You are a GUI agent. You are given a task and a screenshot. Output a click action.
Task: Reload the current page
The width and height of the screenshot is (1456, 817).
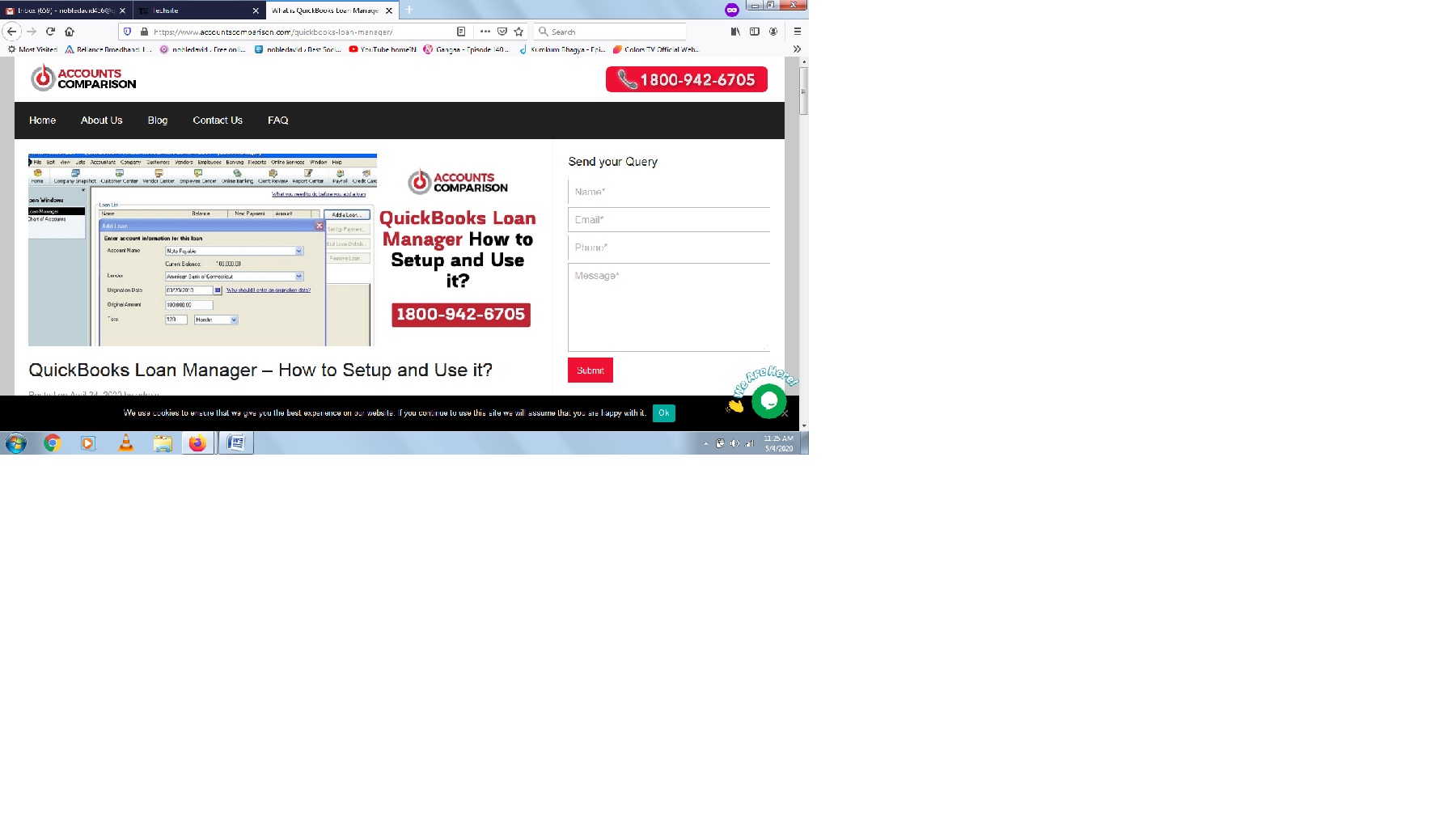tap(50, 31)
